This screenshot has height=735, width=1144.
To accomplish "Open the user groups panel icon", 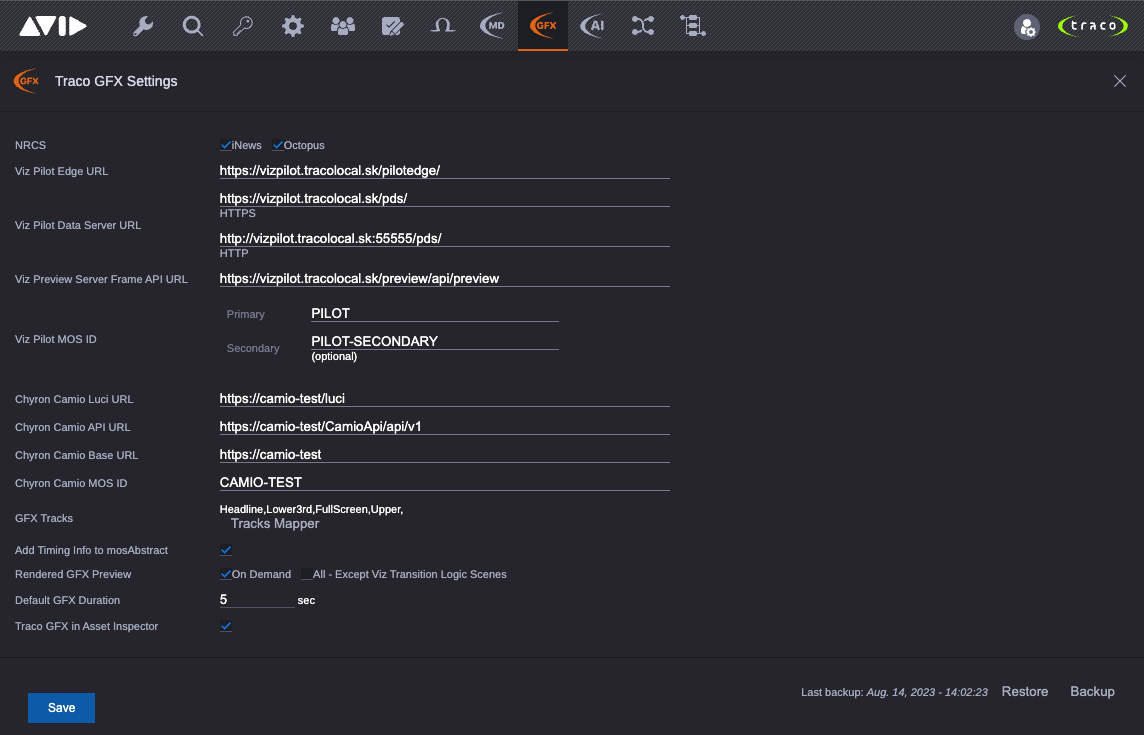I will point(342,26).
